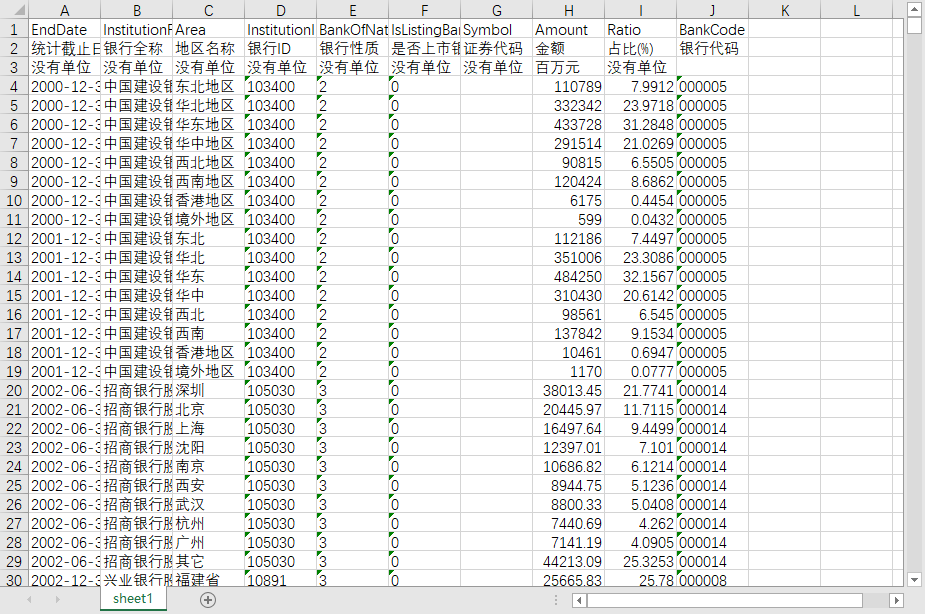Select row 12 header
The image size is (925, 614).
coord(14,238)
